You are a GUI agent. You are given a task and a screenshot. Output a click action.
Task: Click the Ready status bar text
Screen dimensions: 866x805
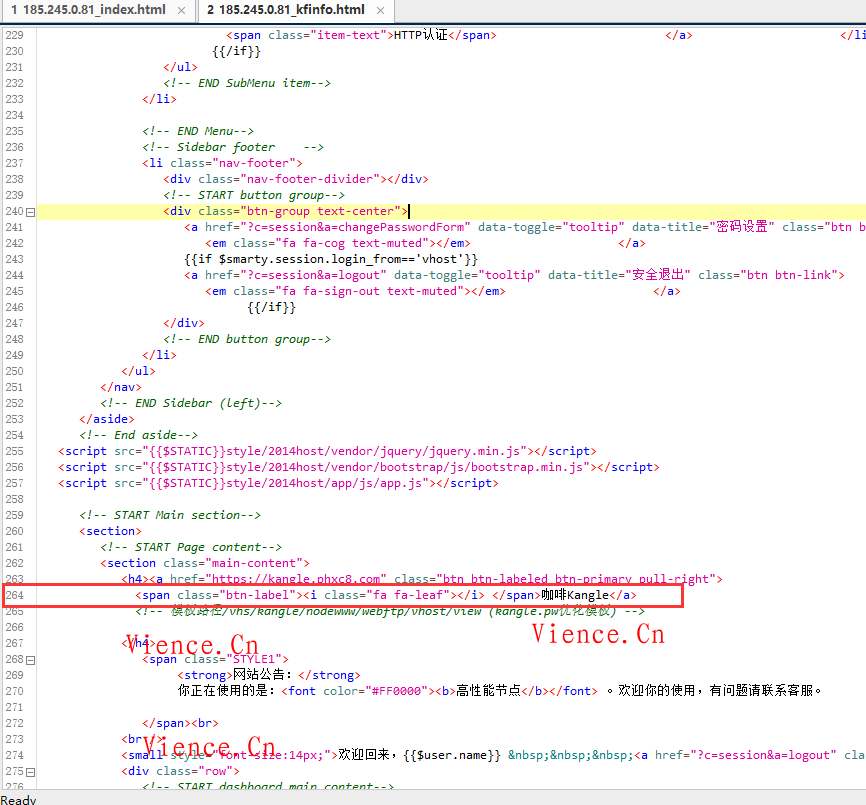point(19,799)
